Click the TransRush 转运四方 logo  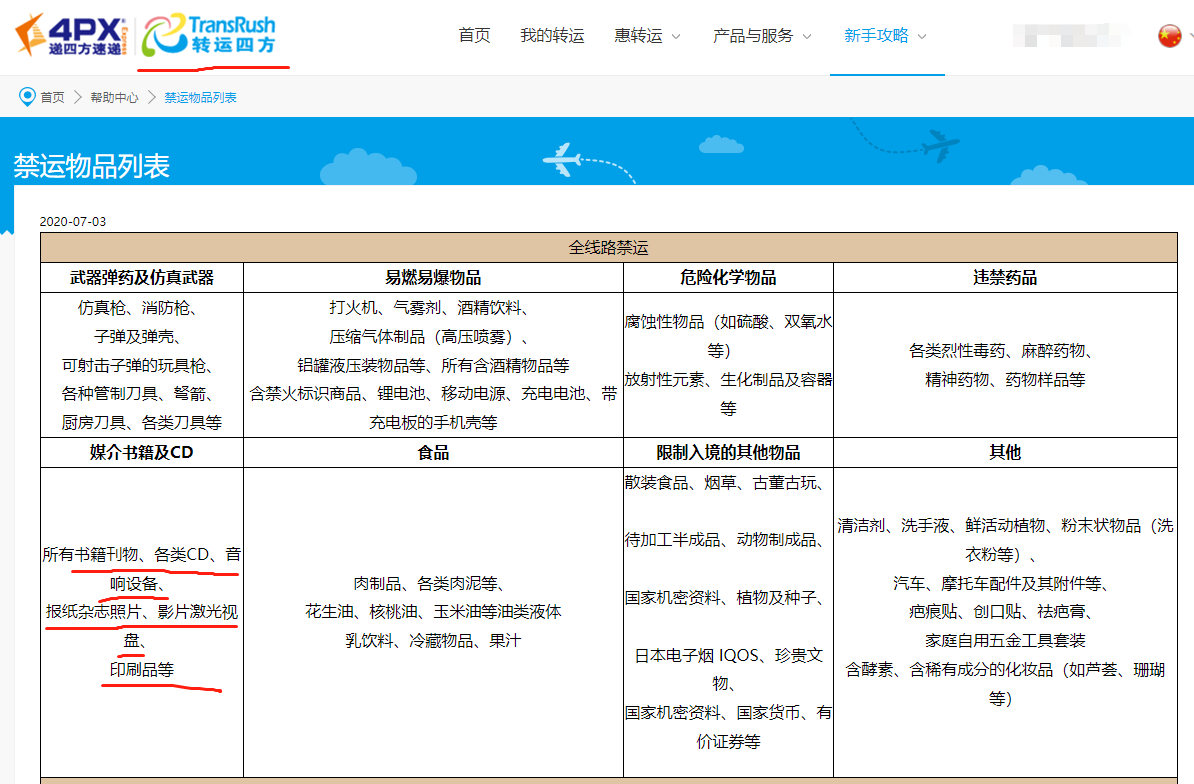tap(208, 36)
